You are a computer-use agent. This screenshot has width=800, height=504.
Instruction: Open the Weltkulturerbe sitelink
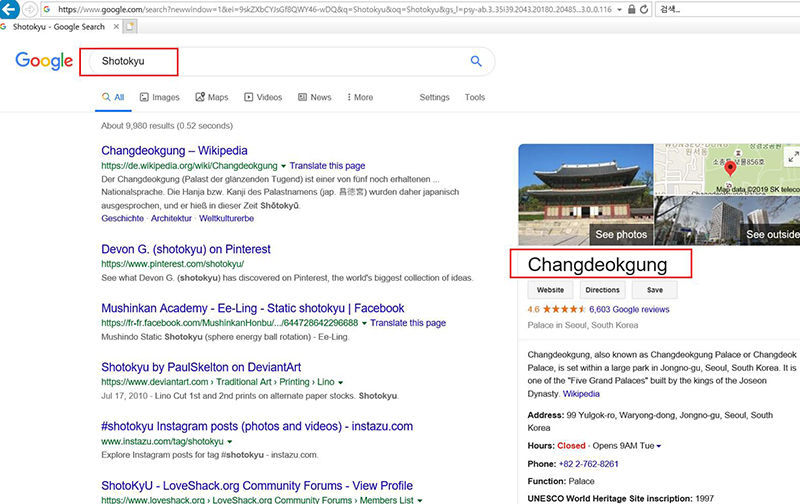point(226,218)
